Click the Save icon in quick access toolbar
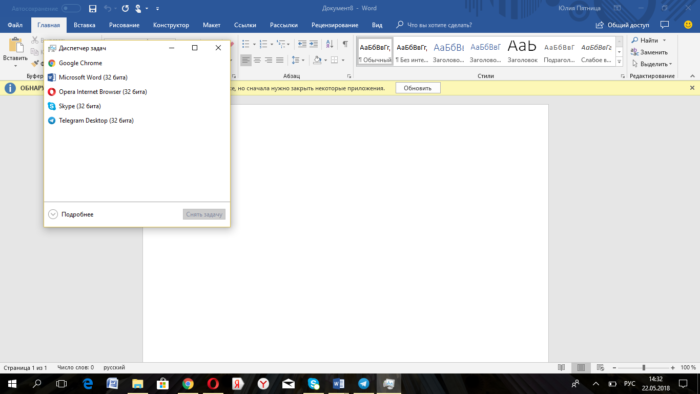This screenshot has width=700, height=394. (92, 8)
